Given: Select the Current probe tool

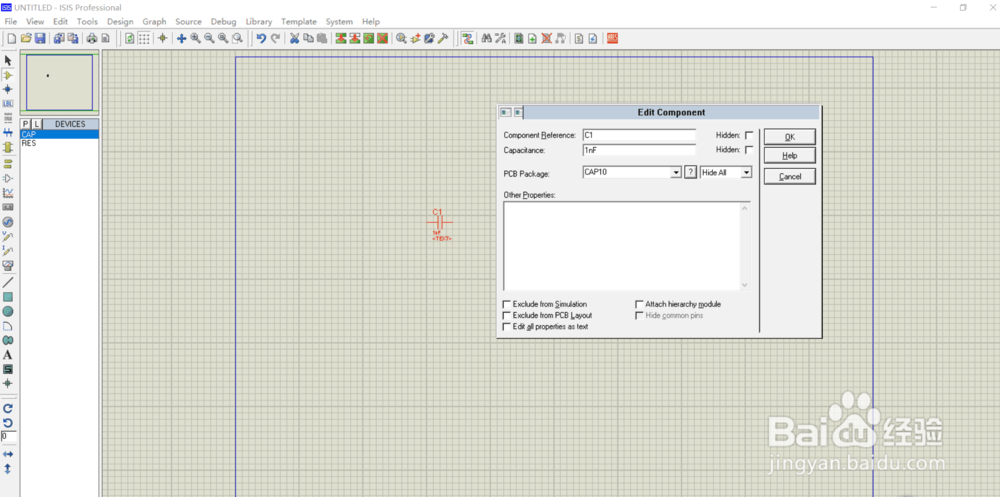Looking at the screenshot, I should tap(8, 251).
